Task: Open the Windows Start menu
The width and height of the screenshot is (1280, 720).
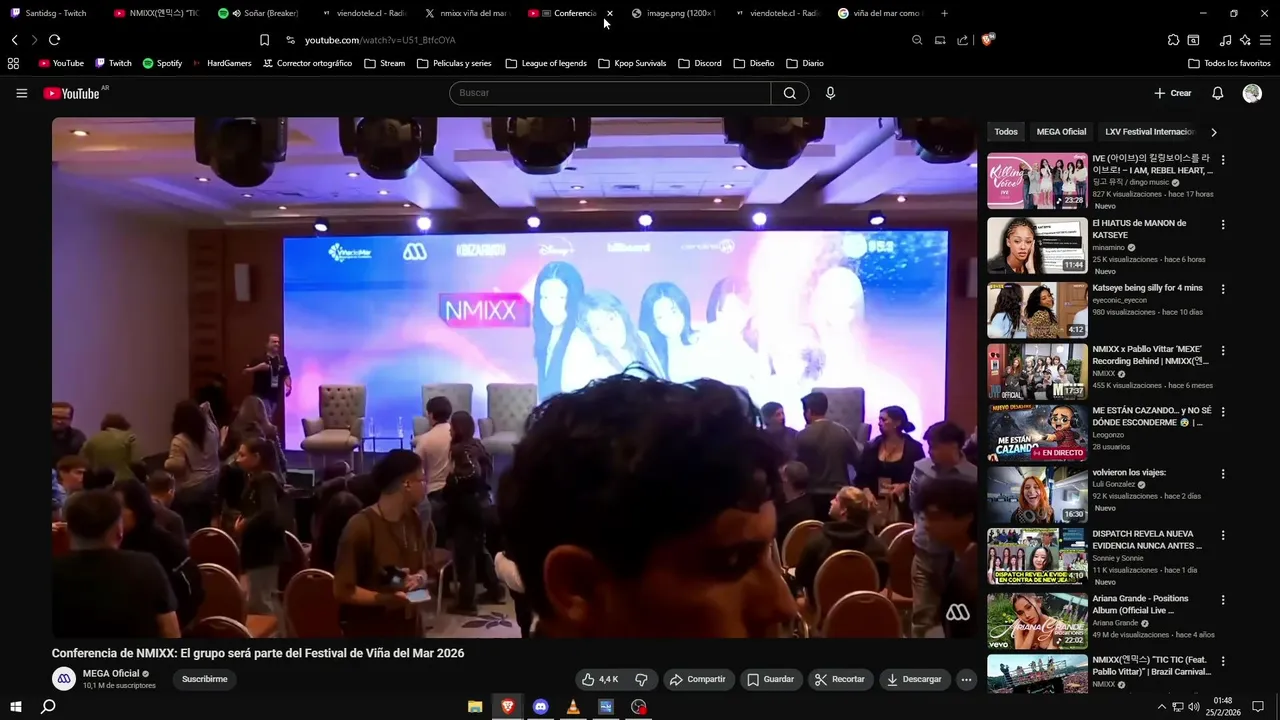Action: 15,707
